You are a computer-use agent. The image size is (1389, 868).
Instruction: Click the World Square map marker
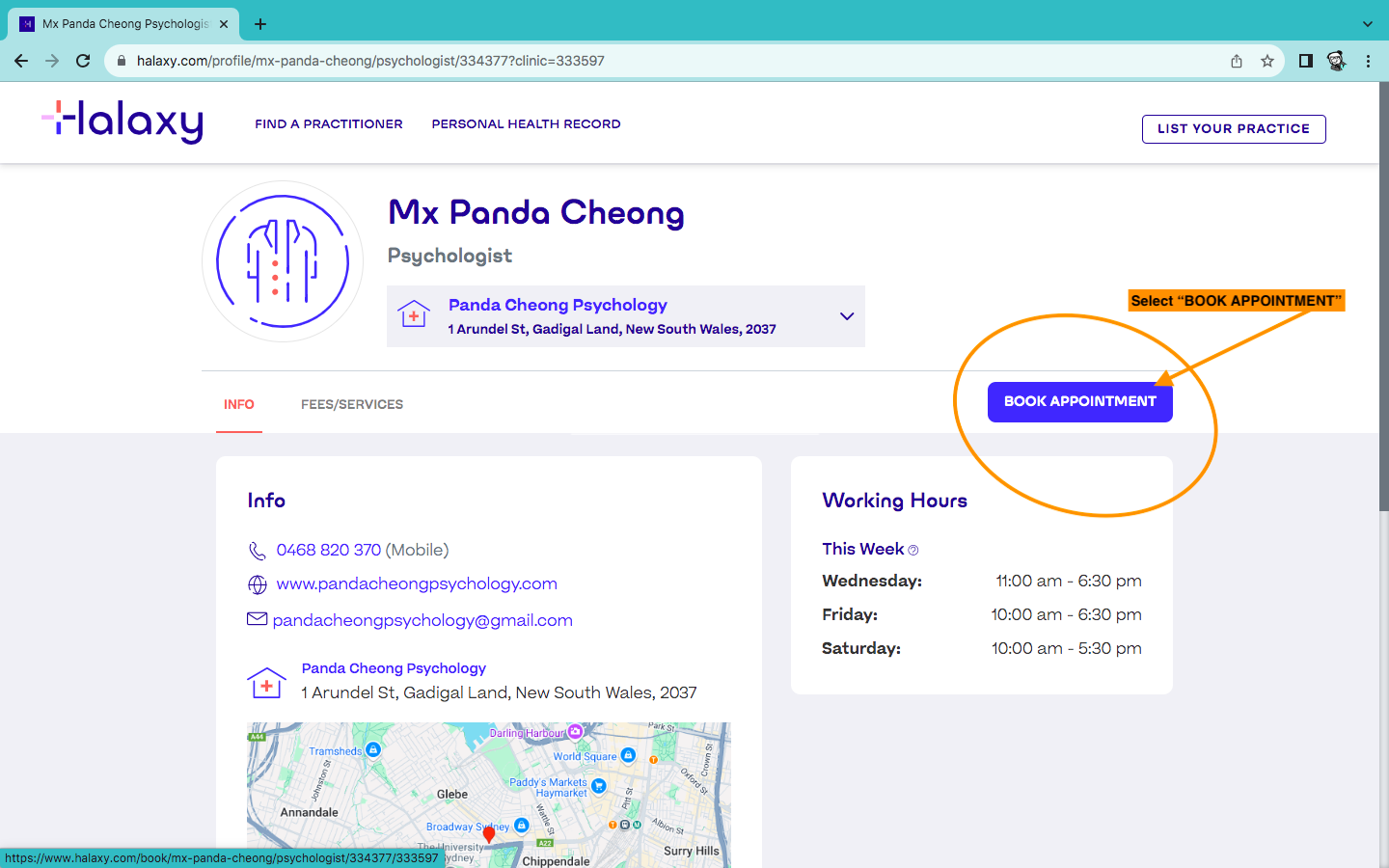point(628,755)
